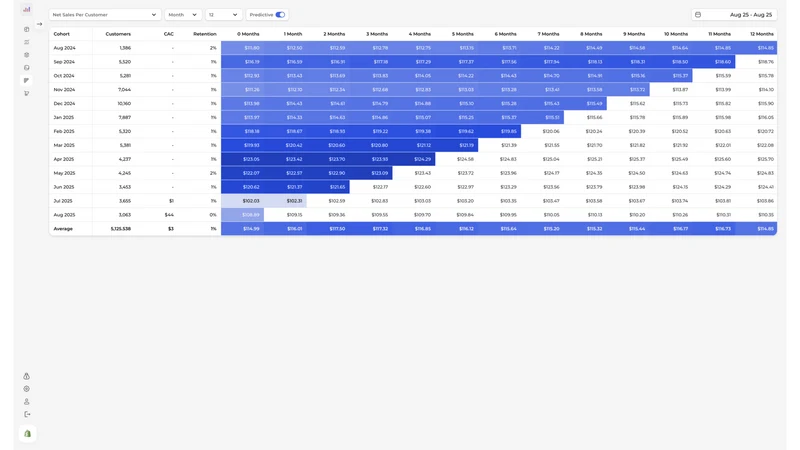
Task: Click the 2% retention cell for Aug 2024
Action: coord(213,48)
